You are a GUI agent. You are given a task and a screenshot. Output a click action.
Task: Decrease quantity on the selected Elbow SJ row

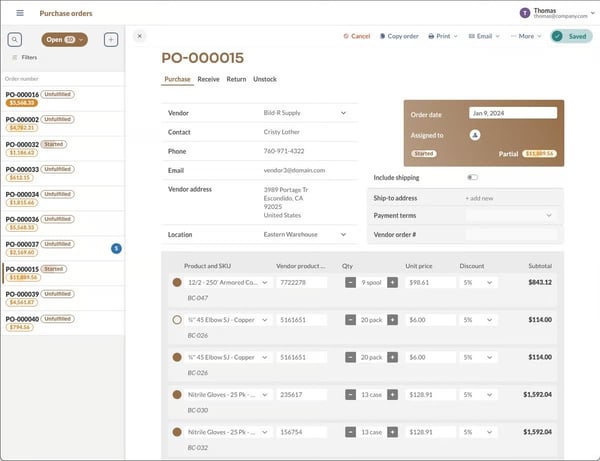[350, 357]
